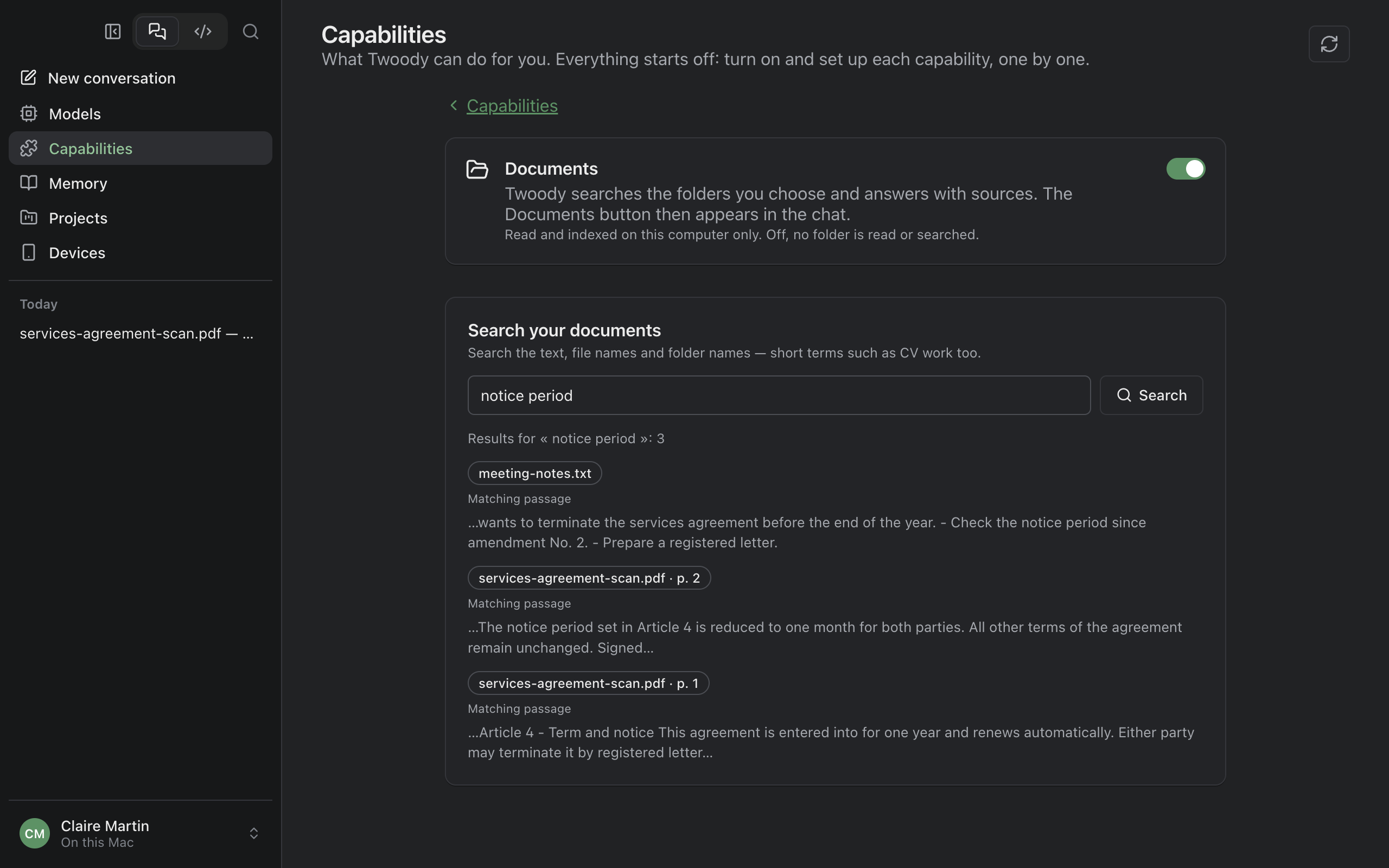
Task: Click the Memory book icon
Action: [x=28, y=183]
